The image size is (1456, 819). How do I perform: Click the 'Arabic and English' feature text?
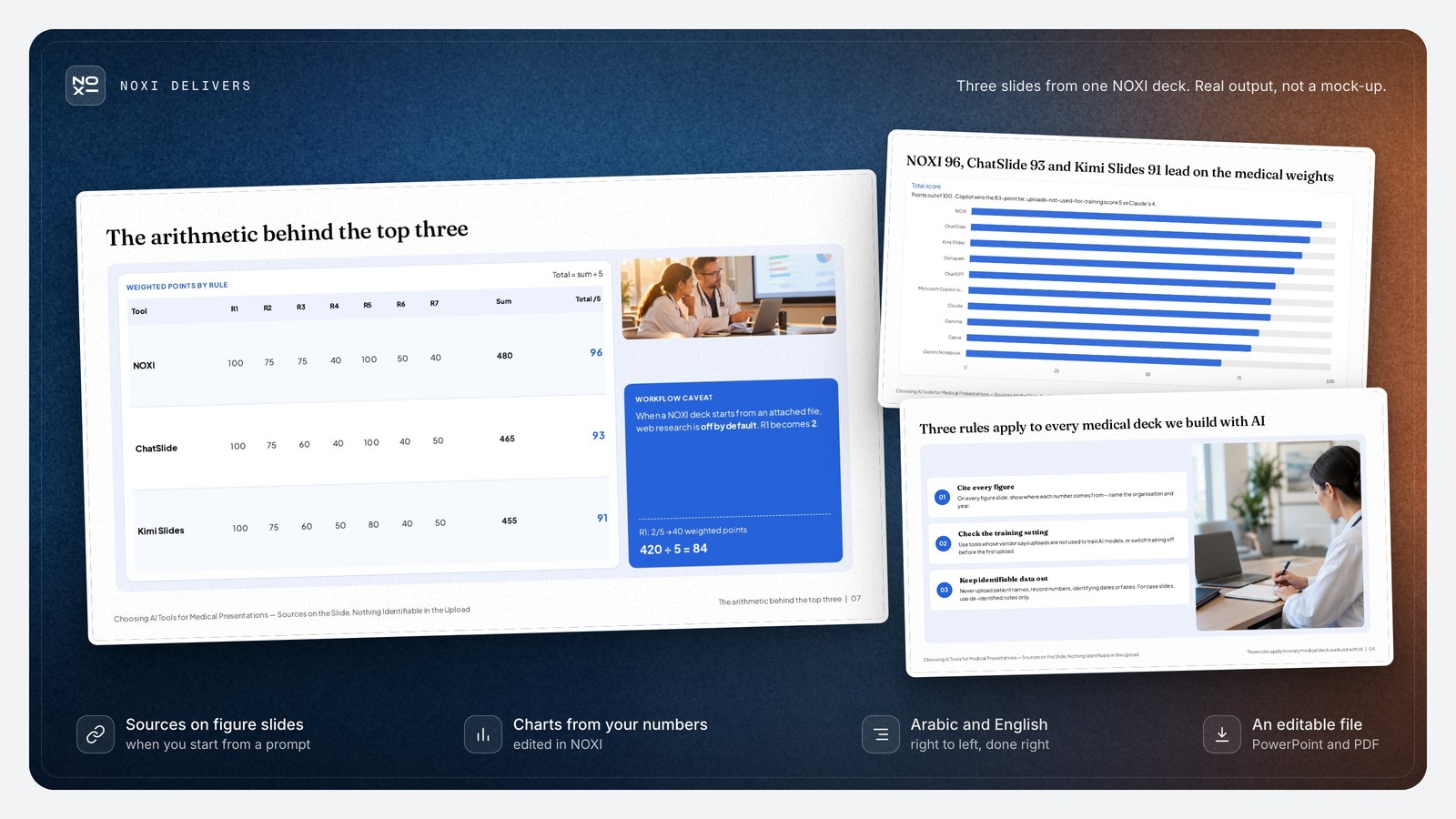(979, 724)
